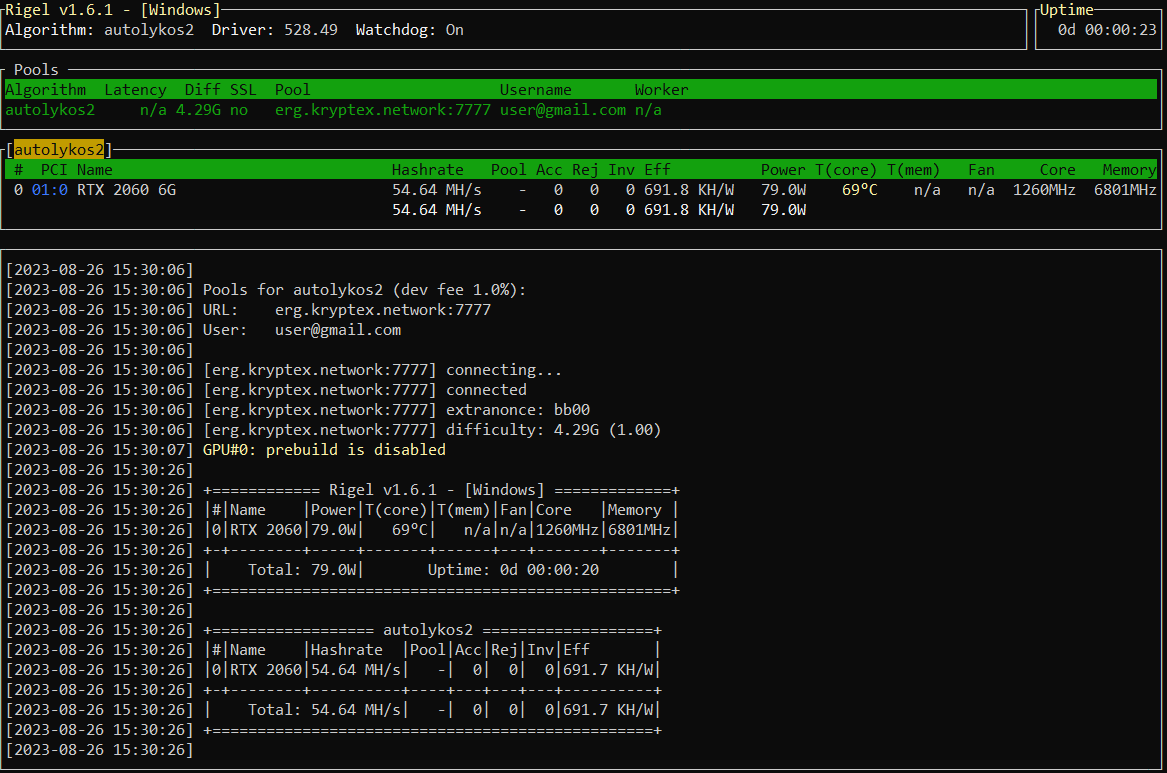Click the GPU row's "691.8 KH/W" efficiency value
The width and height of the screenshot is (1167, 773).
point(689,190)
